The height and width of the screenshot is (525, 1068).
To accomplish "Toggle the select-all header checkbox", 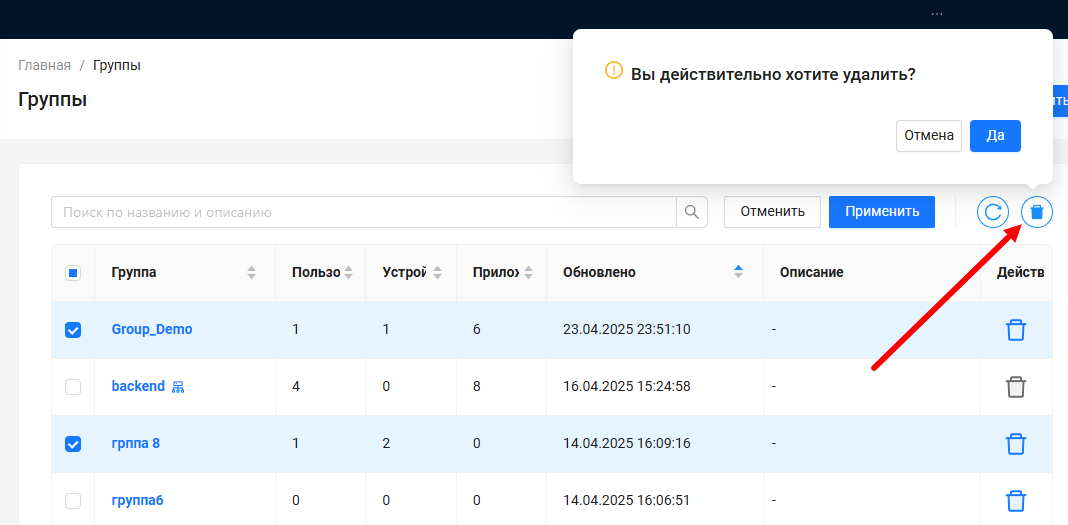I will pyautogui.click(x=73, y=273).
